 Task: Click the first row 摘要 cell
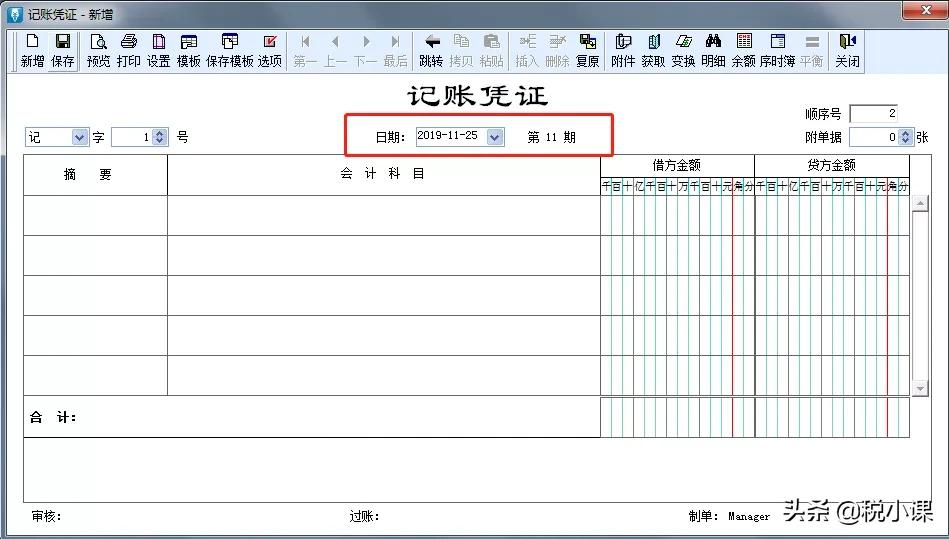click(x=96, y=215)
